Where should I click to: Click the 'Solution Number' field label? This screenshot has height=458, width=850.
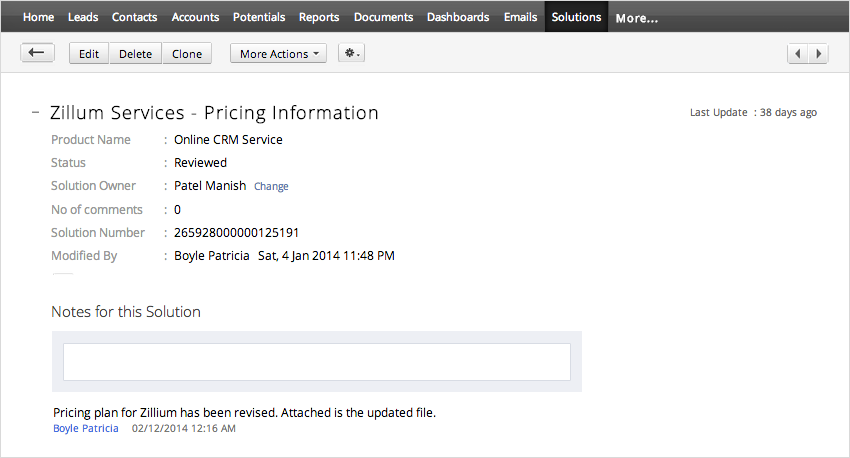coord(98,233)
